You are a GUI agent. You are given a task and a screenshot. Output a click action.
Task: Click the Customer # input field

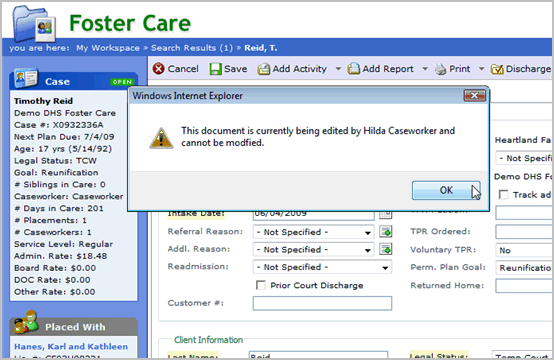click(x=322, y=303)
